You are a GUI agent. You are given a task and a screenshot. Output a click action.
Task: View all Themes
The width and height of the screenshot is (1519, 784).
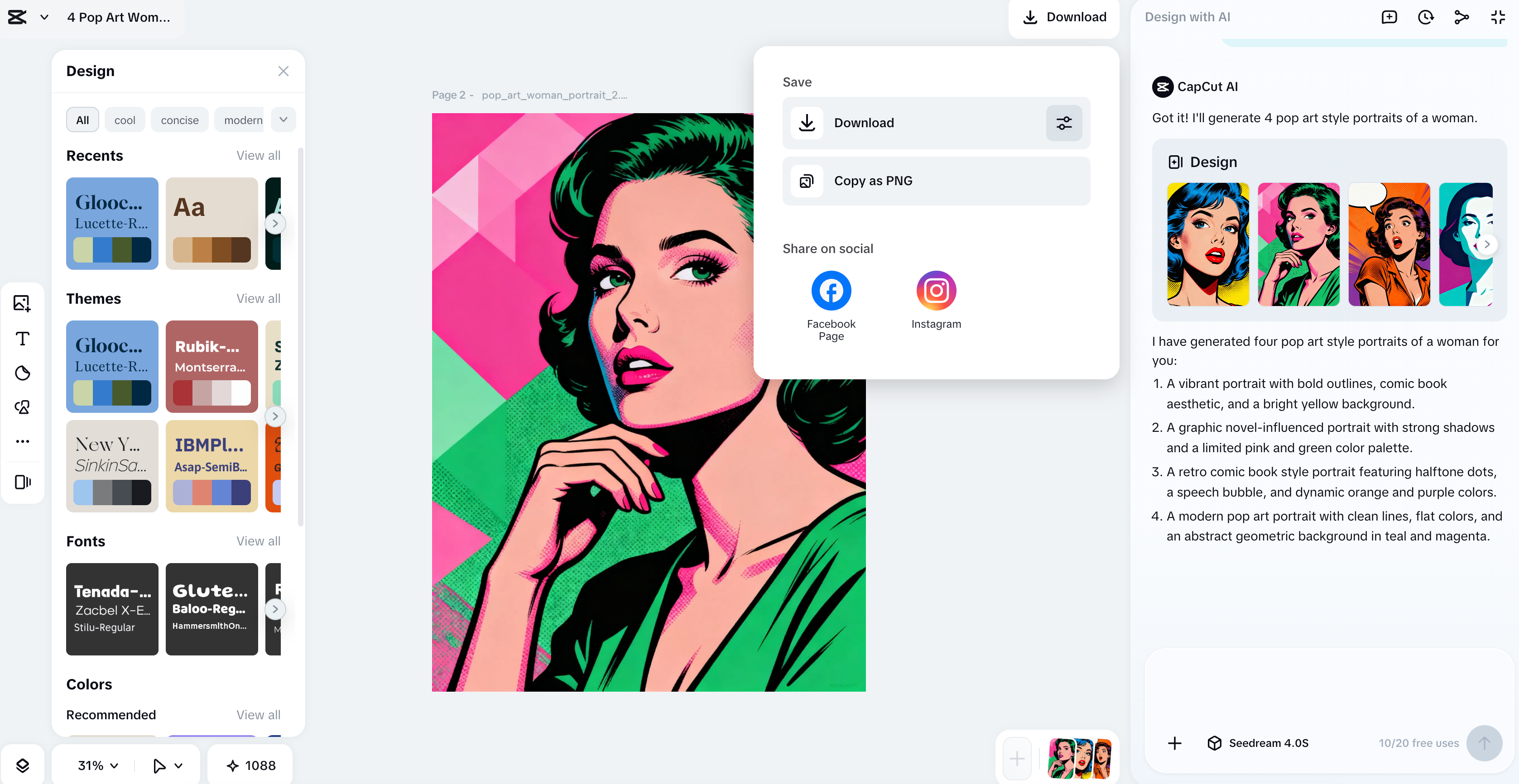258,298
